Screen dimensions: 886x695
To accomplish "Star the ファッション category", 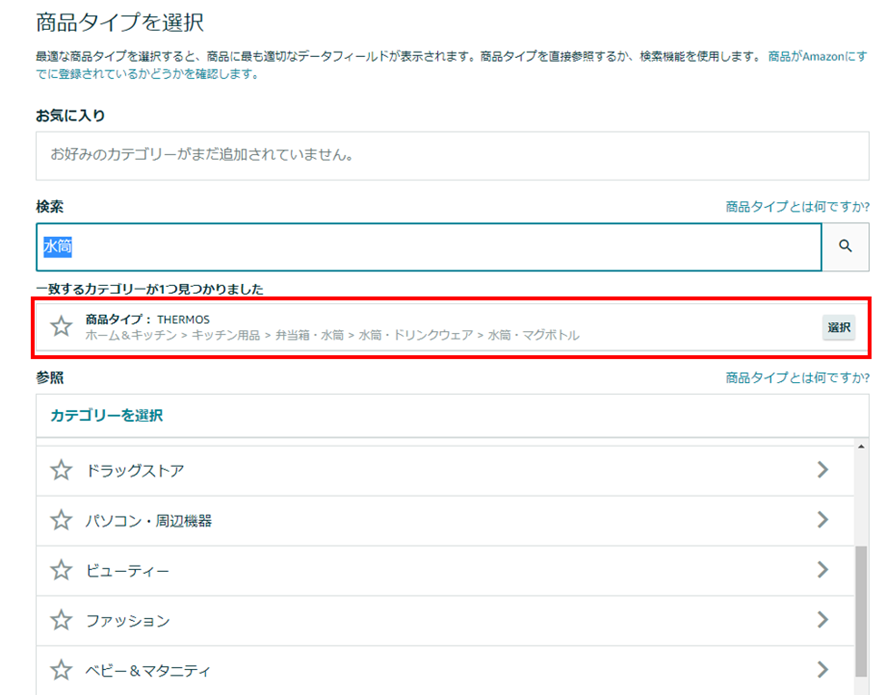I will pyautogui.click(x=61, y=620).
